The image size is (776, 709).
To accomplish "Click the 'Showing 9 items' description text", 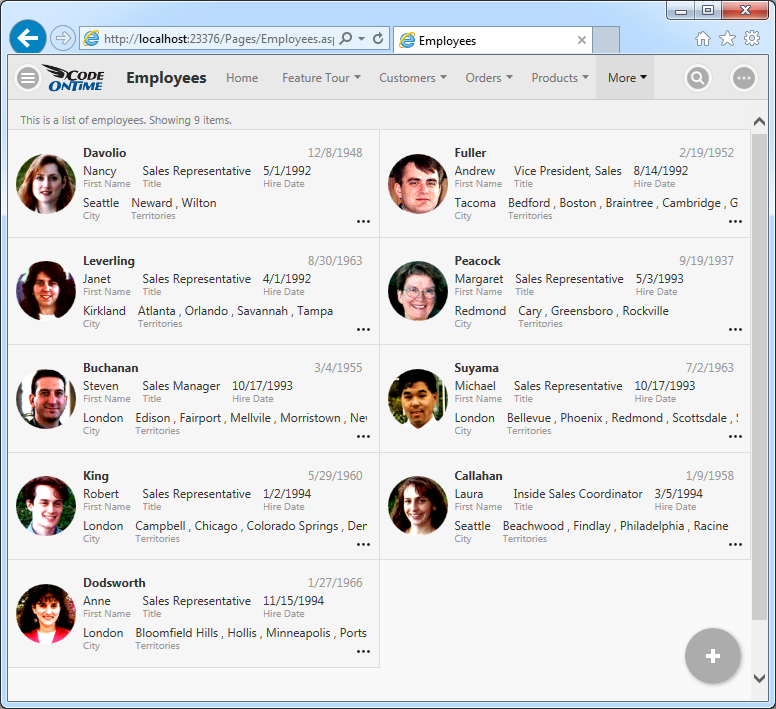I will tap(191, 120).
